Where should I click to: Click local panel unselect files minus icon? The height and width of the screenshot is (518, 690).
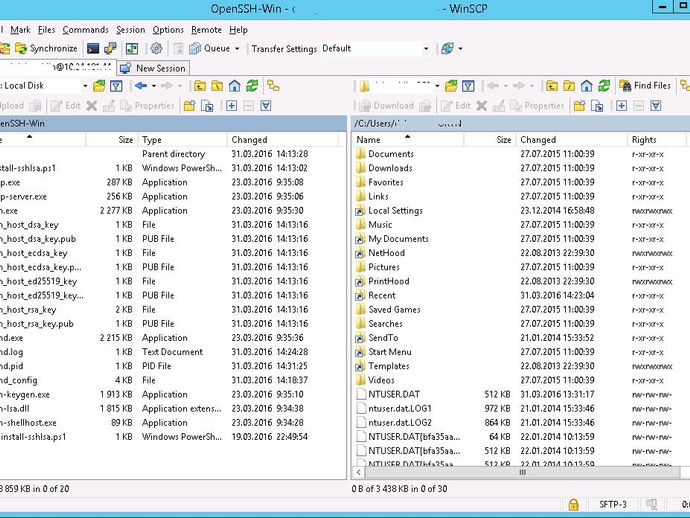click(x=249, y=106)
